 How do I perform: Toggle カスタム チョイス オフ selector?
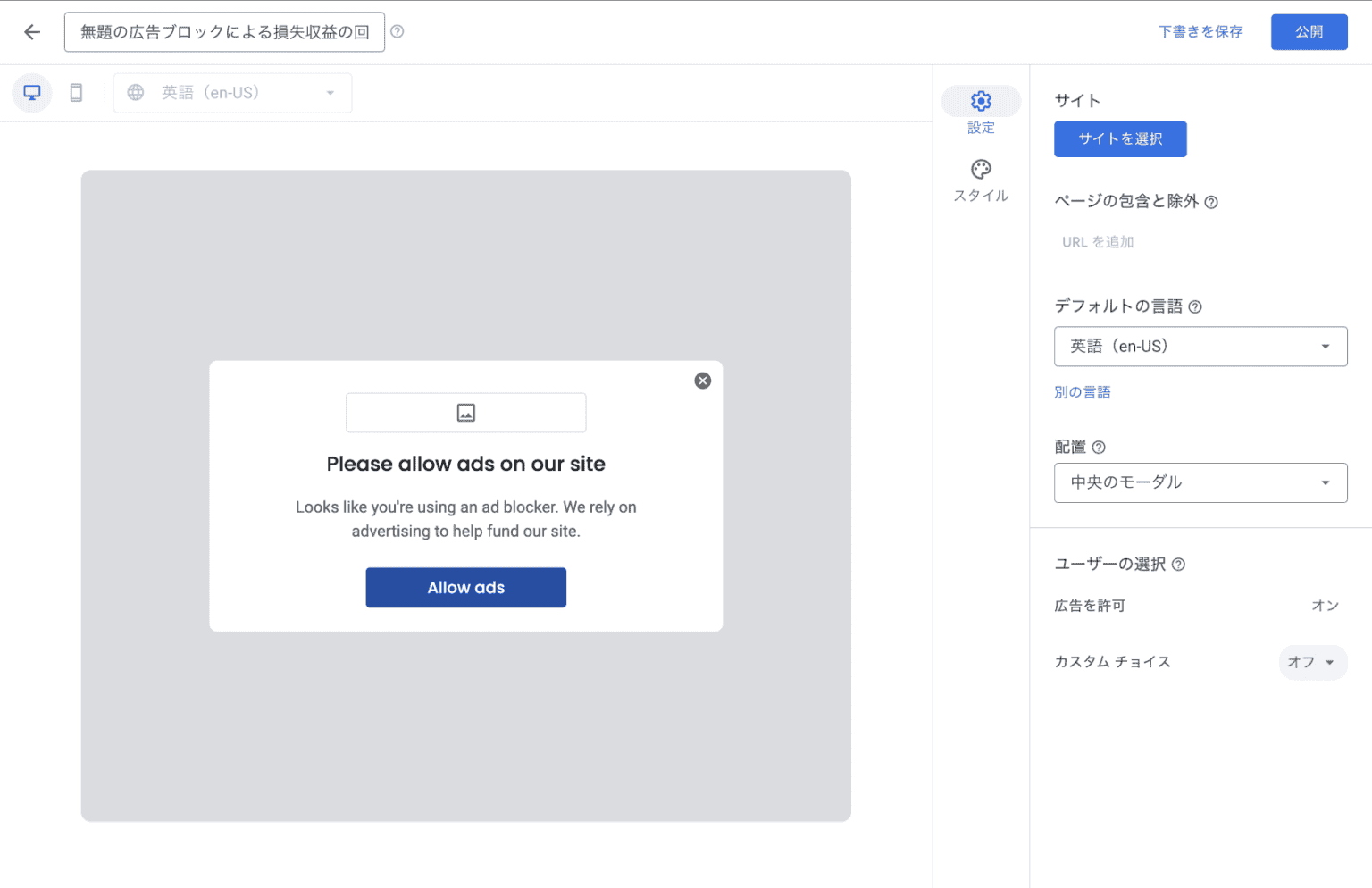[x=1311, y=662]
